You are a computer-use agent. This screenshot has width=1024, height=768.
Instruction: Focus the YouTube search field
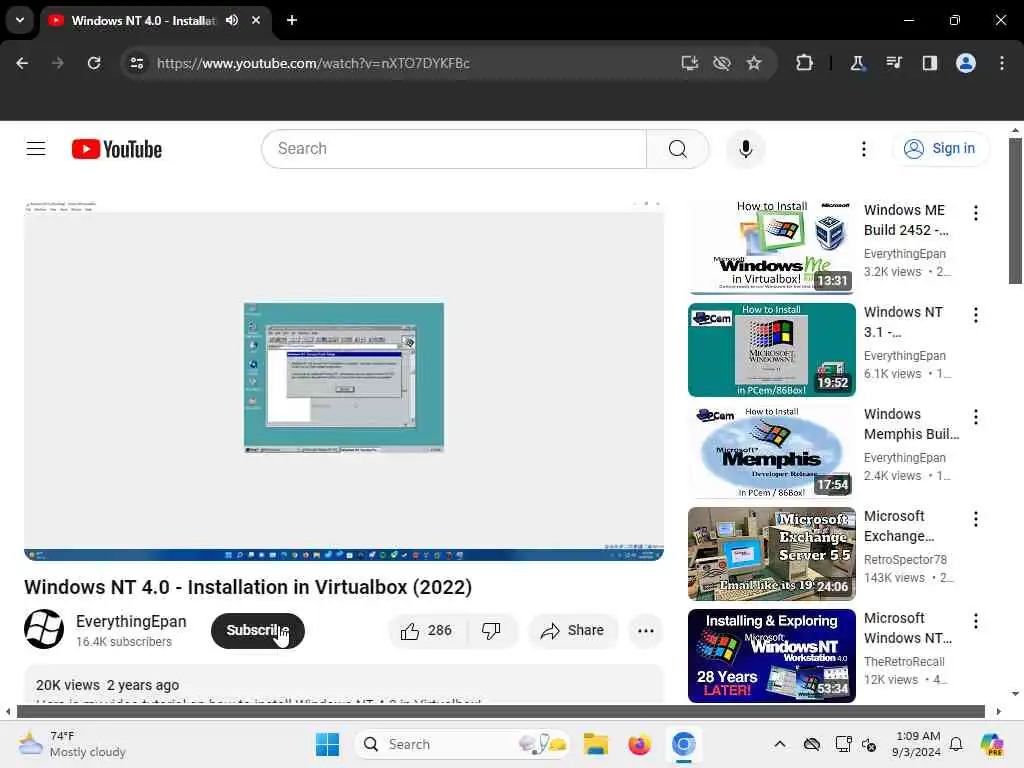tap(455, 149)
